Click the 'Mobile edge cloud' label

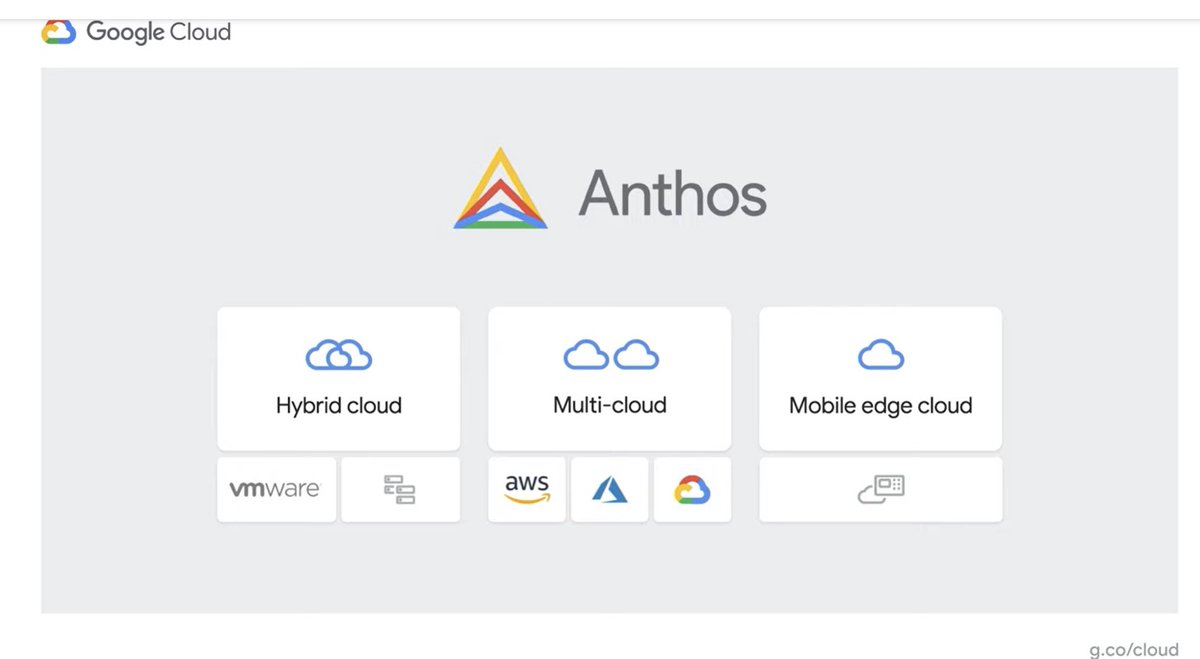[x=881, y=406]
